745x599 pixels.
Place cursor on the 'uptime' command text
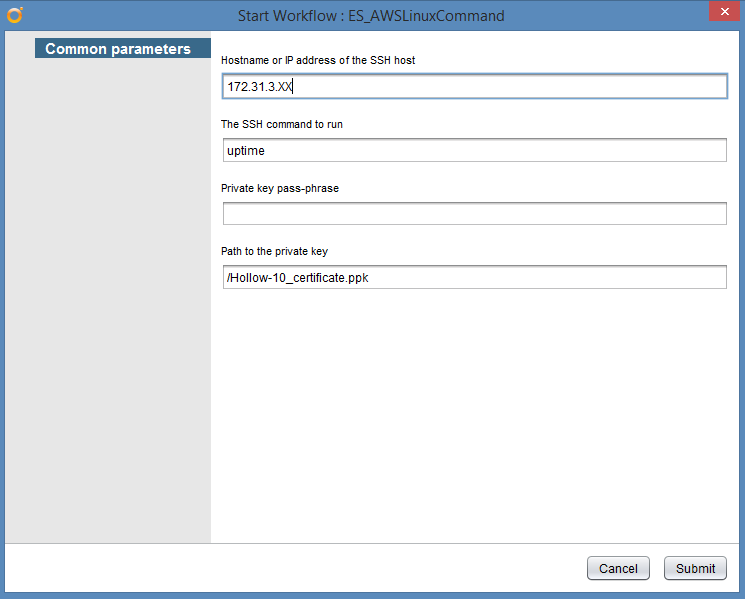[x=246, y=150]
